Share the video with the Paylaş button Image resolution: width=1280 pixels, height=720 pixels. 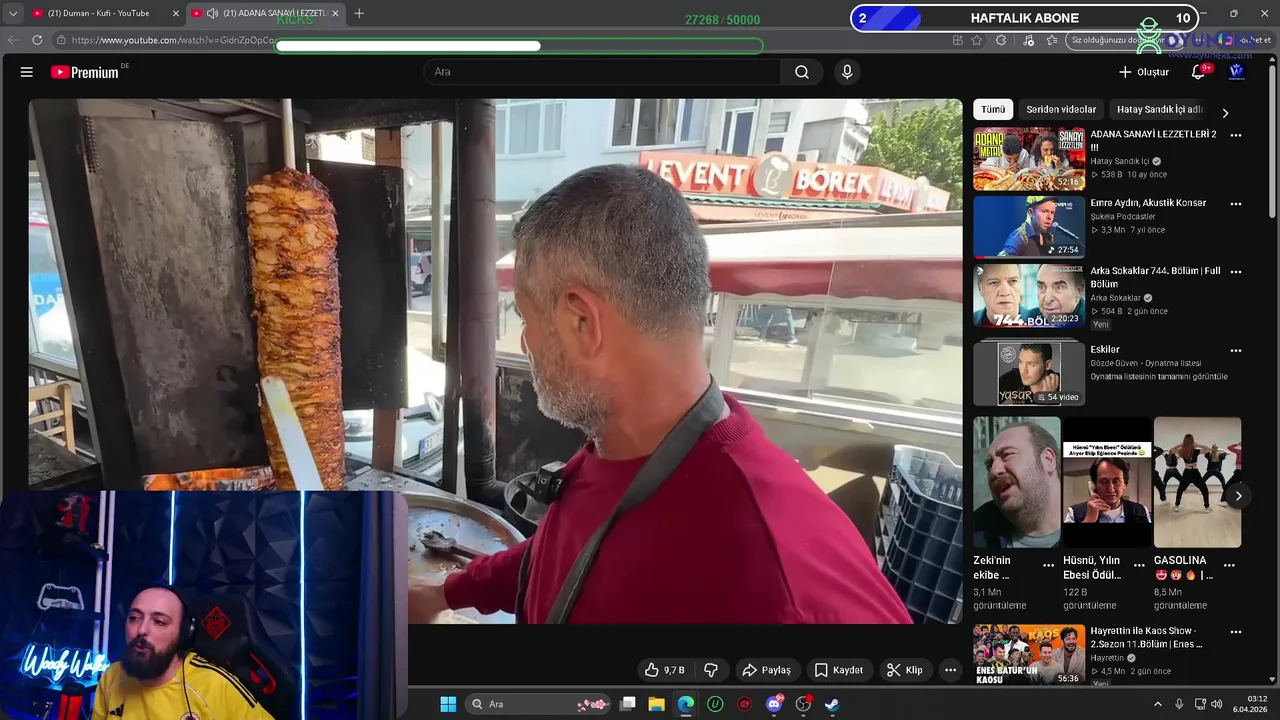pos(766,670)
